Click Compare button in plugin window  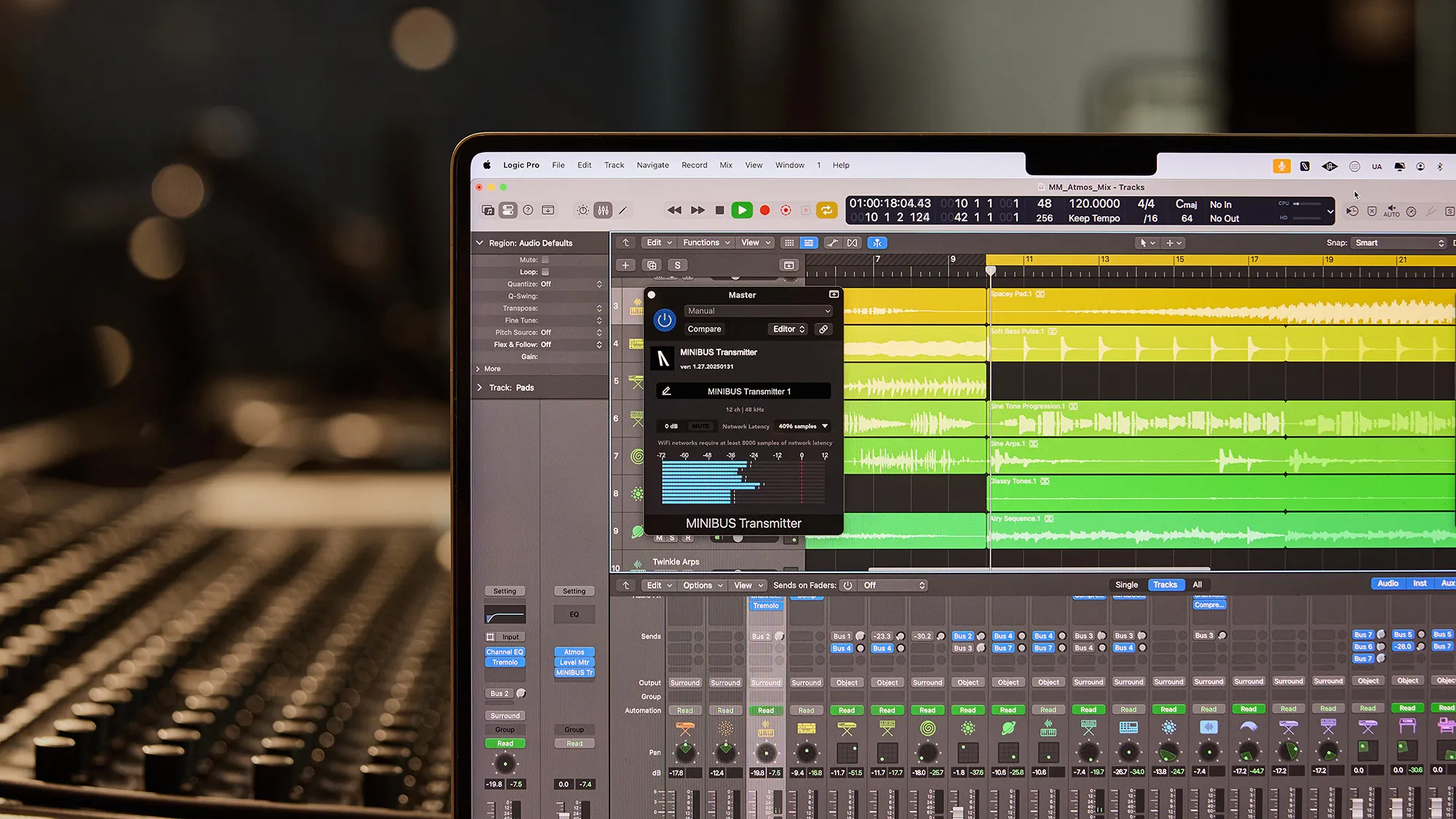pos(704,329)
